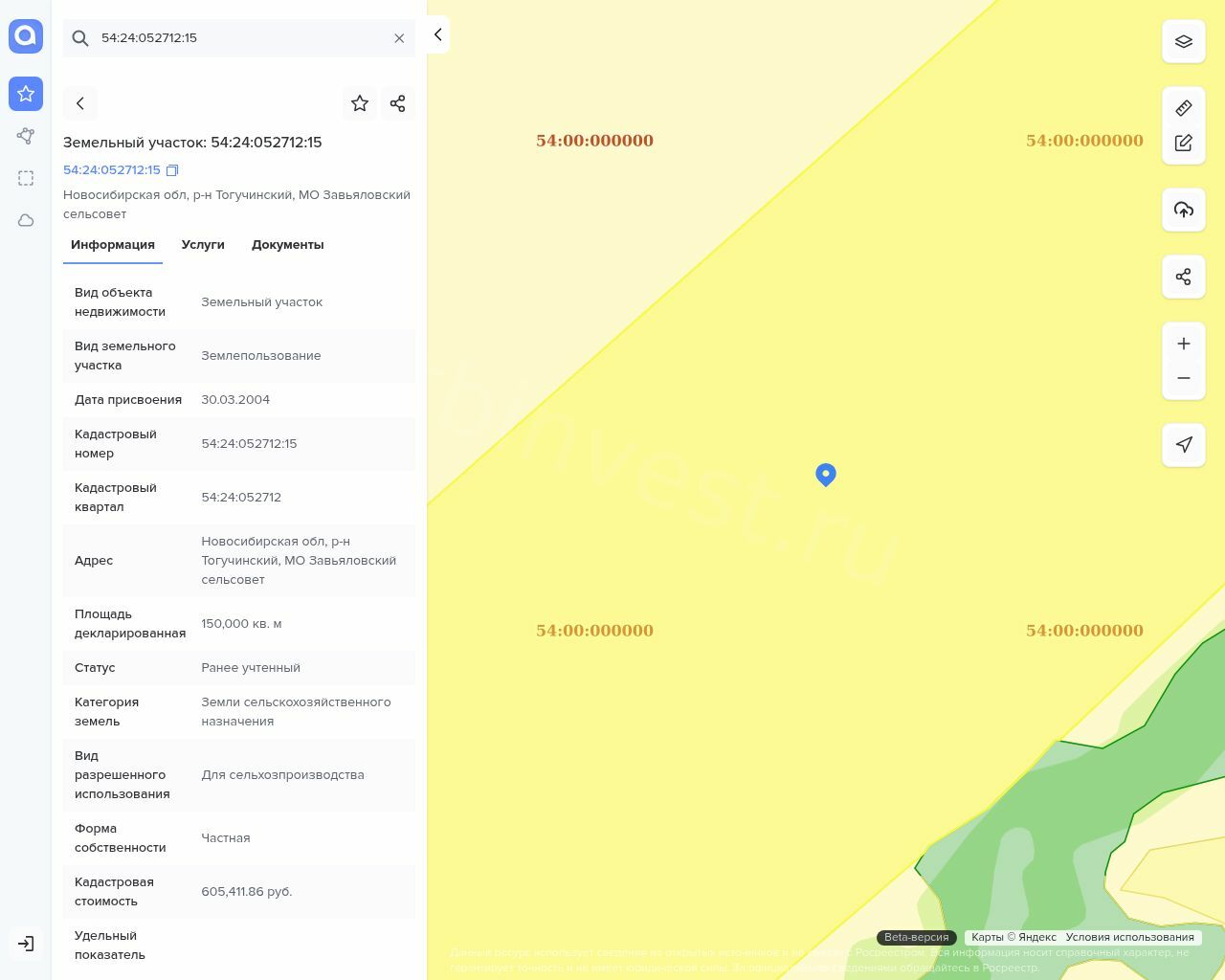1225x980 pixels.
Task: Activate the ruler measurement tool
Action: 1184,108
